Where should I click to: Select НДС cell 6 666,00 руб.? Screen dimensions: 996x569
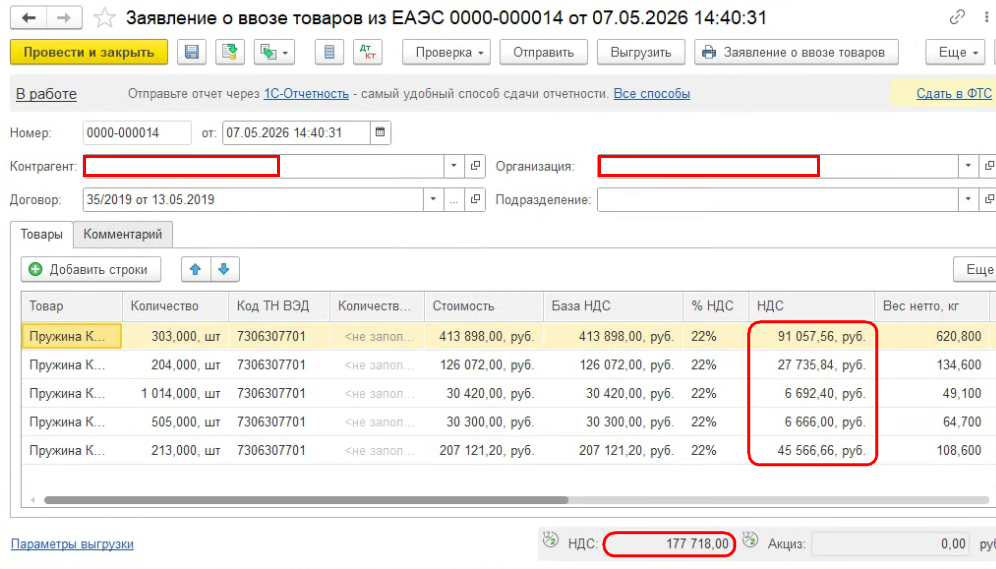click(811, 422)
